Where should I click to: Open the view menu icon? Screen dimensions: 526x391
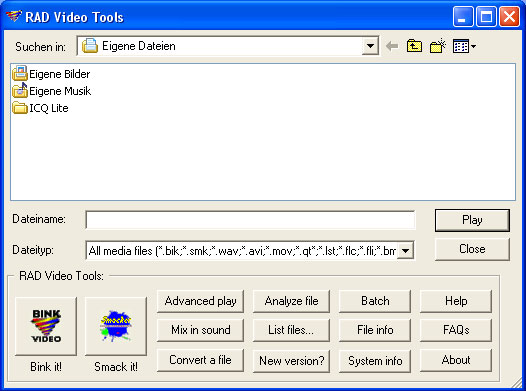(x=464, y=46)
